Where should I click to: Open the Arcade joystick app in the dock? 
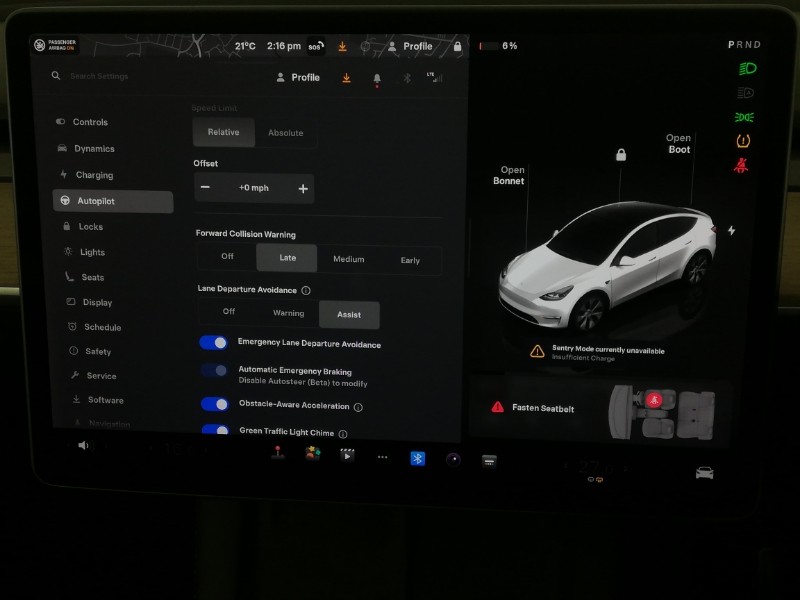point(278,452)
